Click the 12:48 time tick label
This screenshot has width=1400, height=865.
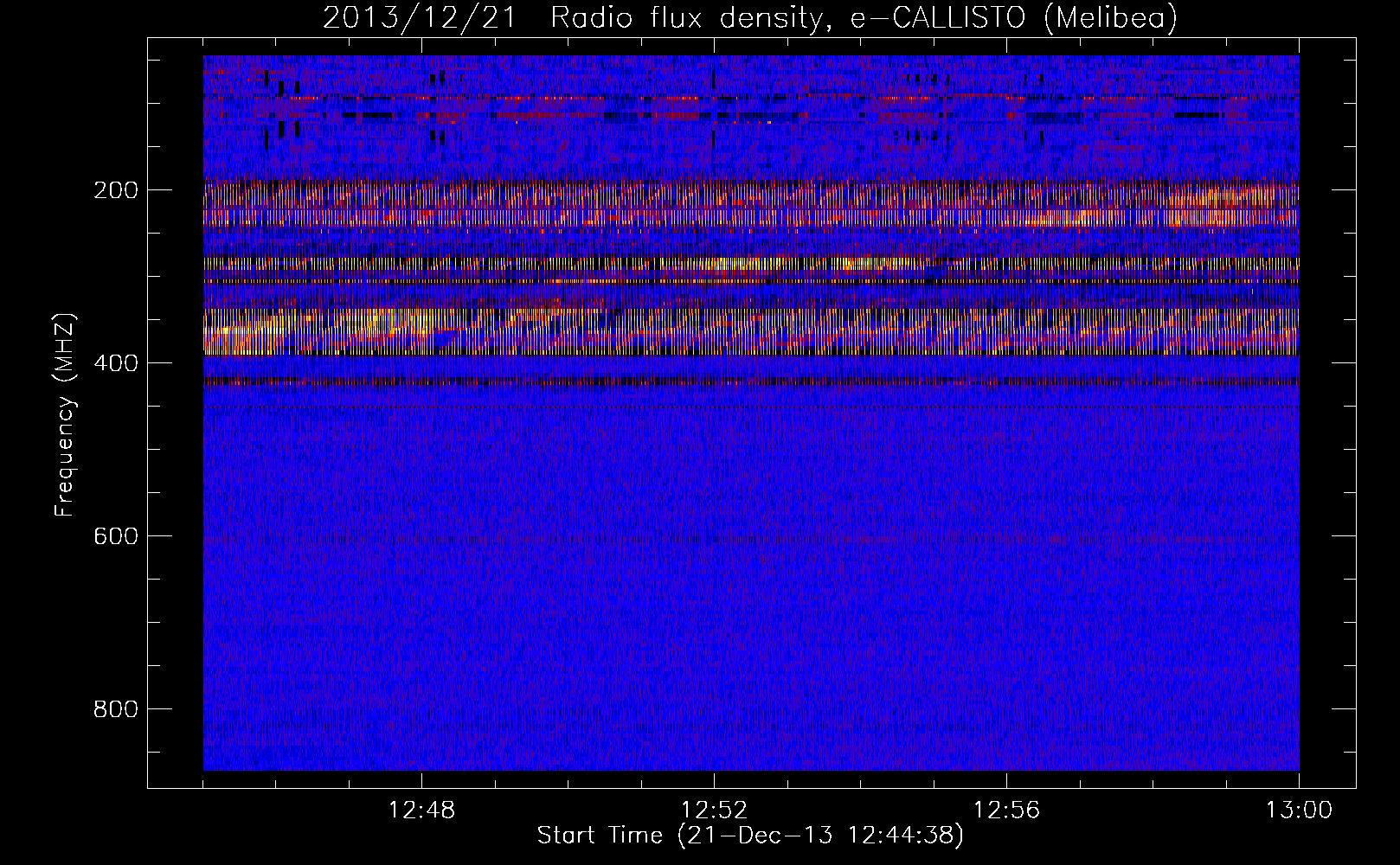pos(421,811)
